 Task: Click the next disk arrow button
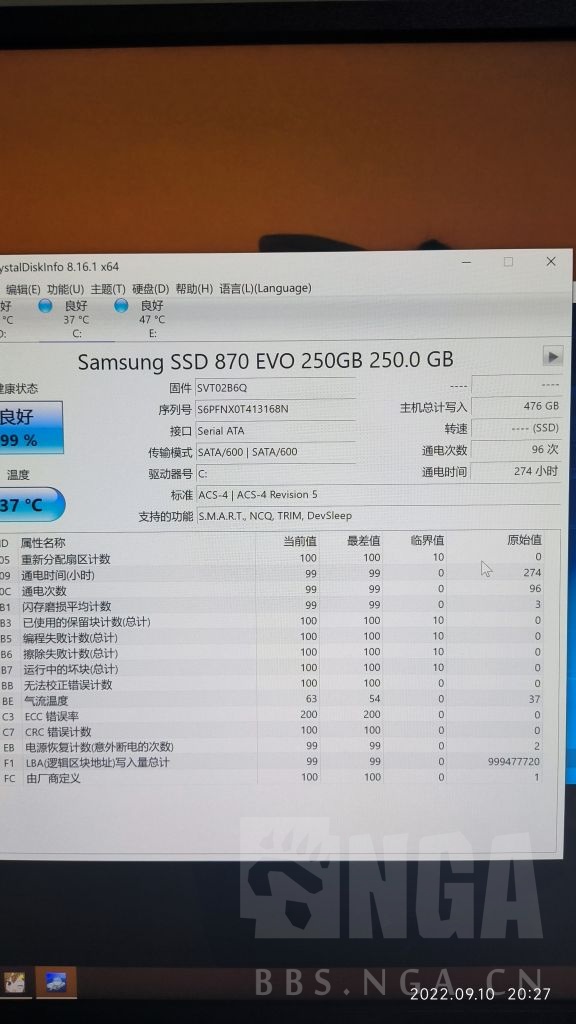tap(552, 357)
